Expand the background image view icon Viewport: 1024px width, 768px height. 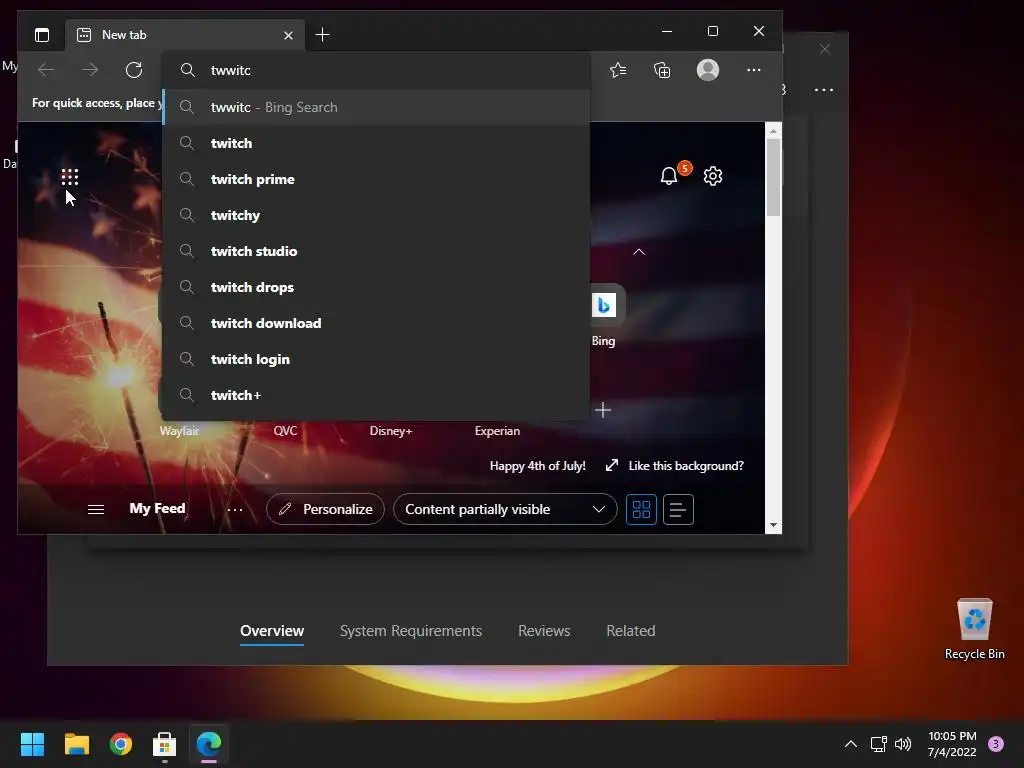(x=612, y=465)
